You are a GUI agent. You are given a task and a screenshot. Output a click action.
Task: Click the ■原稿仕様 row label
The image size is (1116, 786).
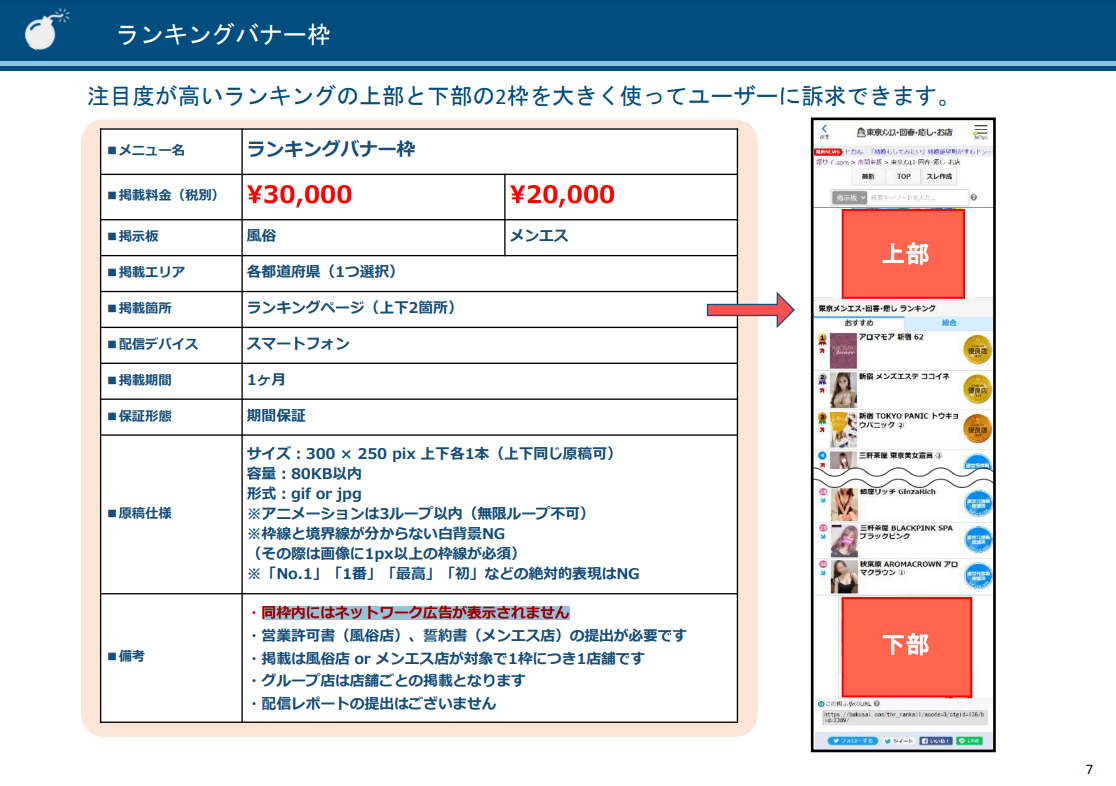140,513
